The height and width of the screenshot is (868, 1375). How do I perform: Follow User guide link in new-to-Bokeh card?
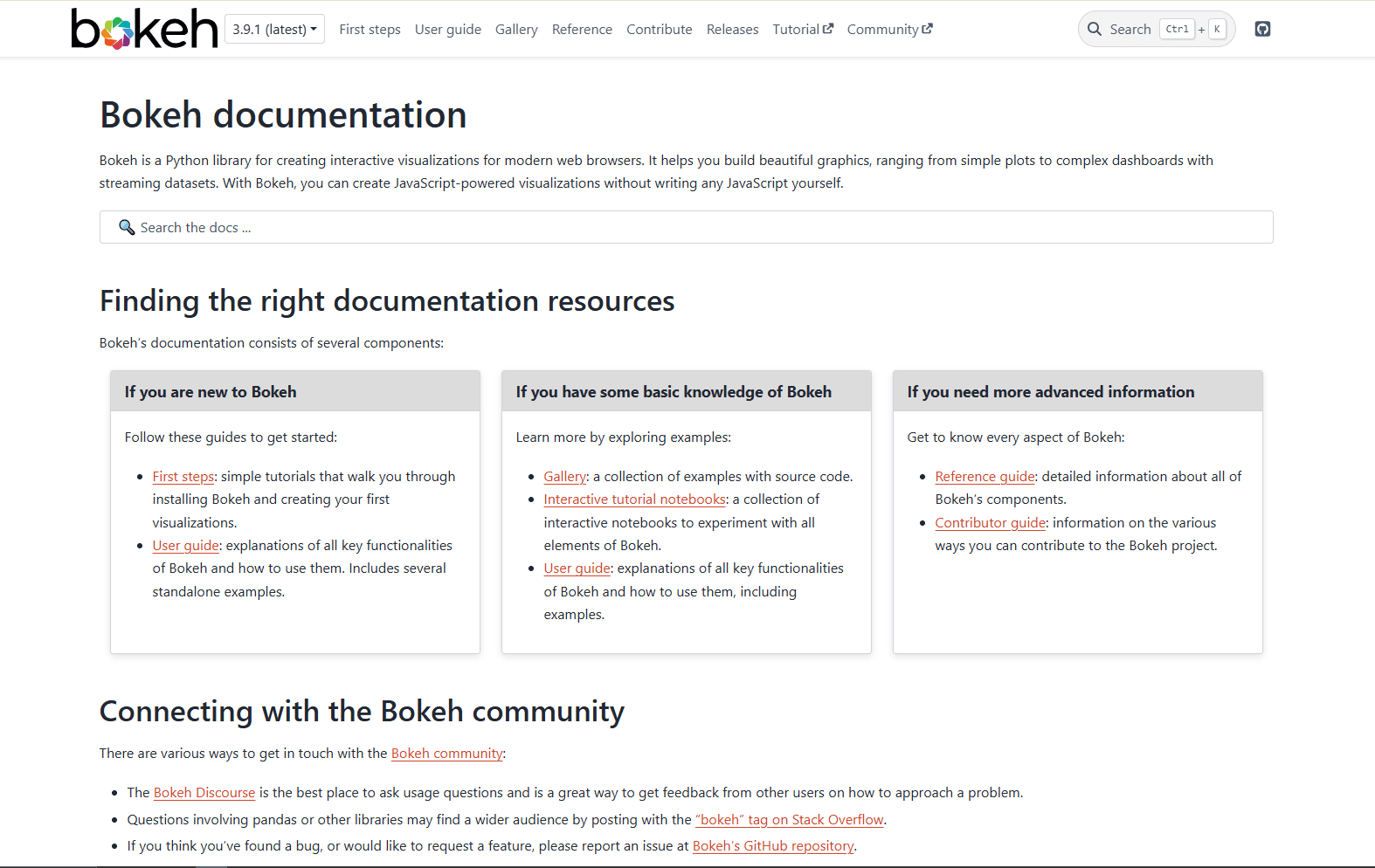click(x=186, y=546)
